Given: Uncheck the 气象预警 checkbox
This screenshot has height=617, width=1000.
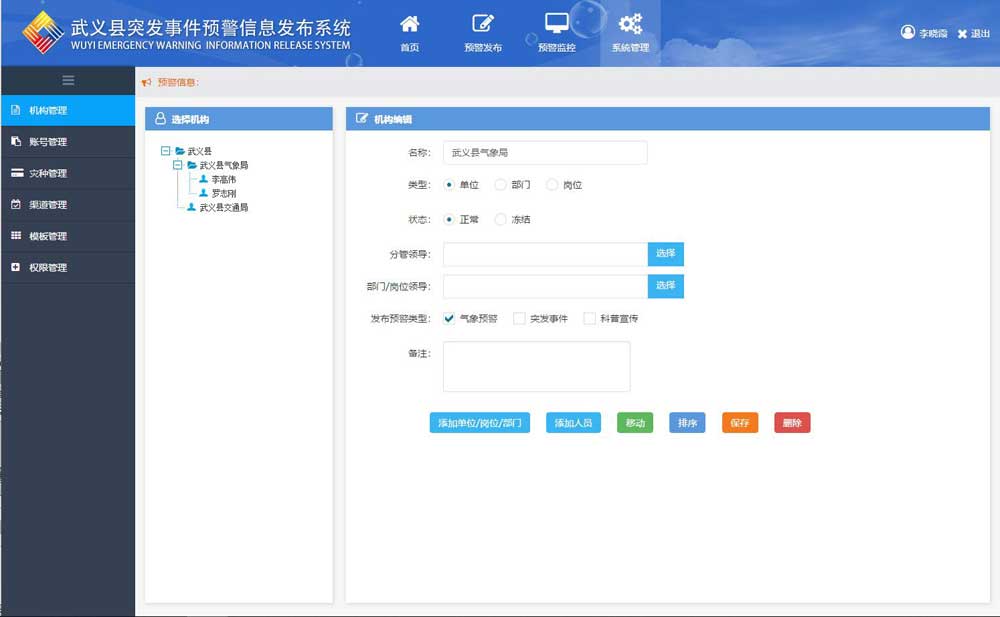Looking at the screenshot, I should (x=449, y=318).
